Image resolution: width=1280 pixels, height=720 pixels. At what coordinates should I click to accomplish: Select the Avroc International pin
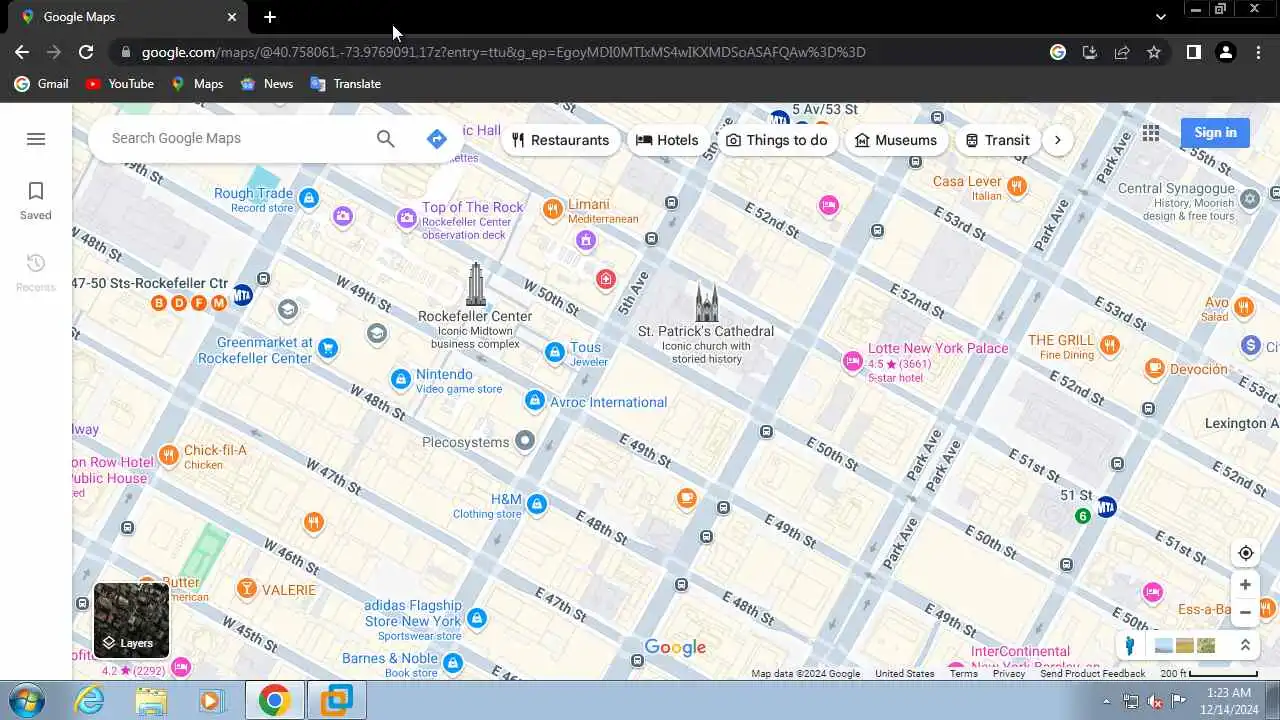tap(534, 401)
